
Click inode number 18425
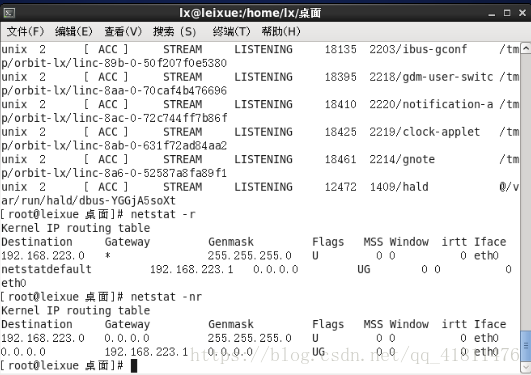tap(340, 132)
